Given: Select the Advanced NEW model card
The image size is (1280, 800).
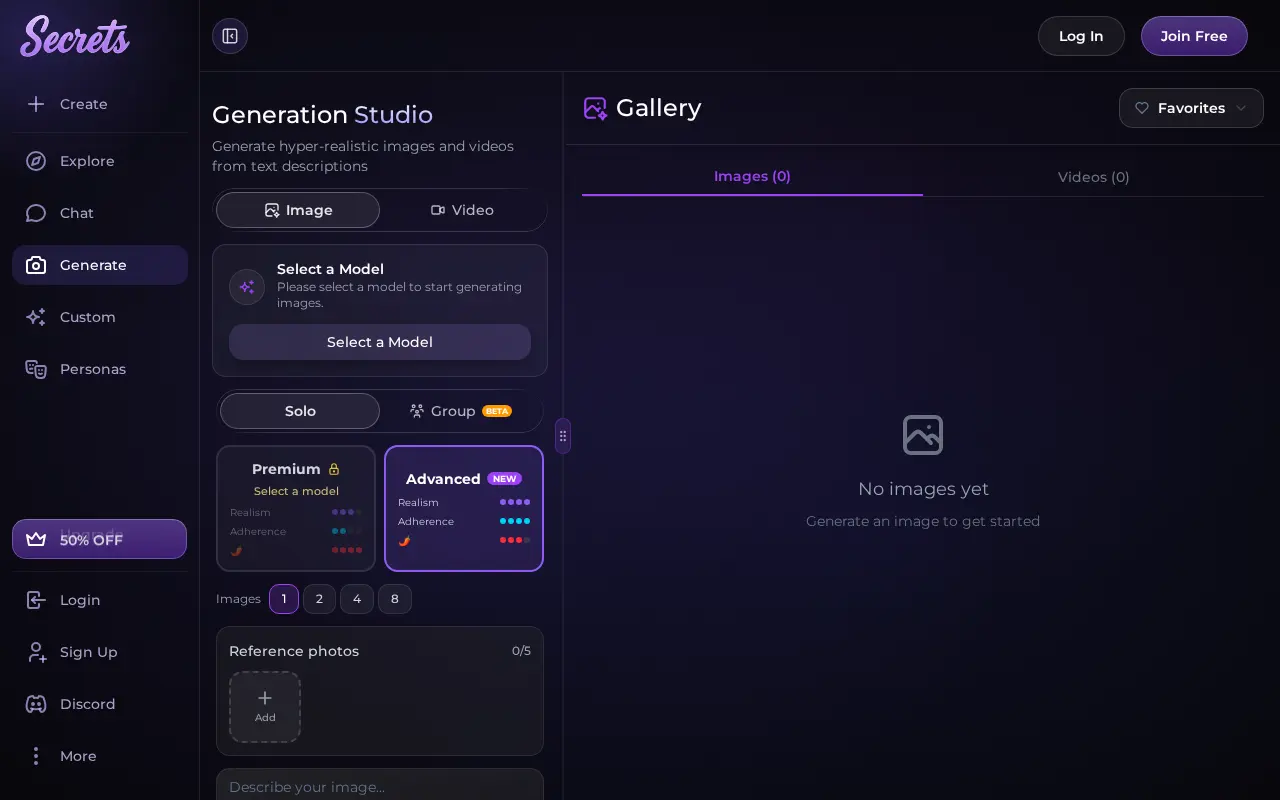Looking at the screenshot, I should pyautogui.click(x=464, y=508).
